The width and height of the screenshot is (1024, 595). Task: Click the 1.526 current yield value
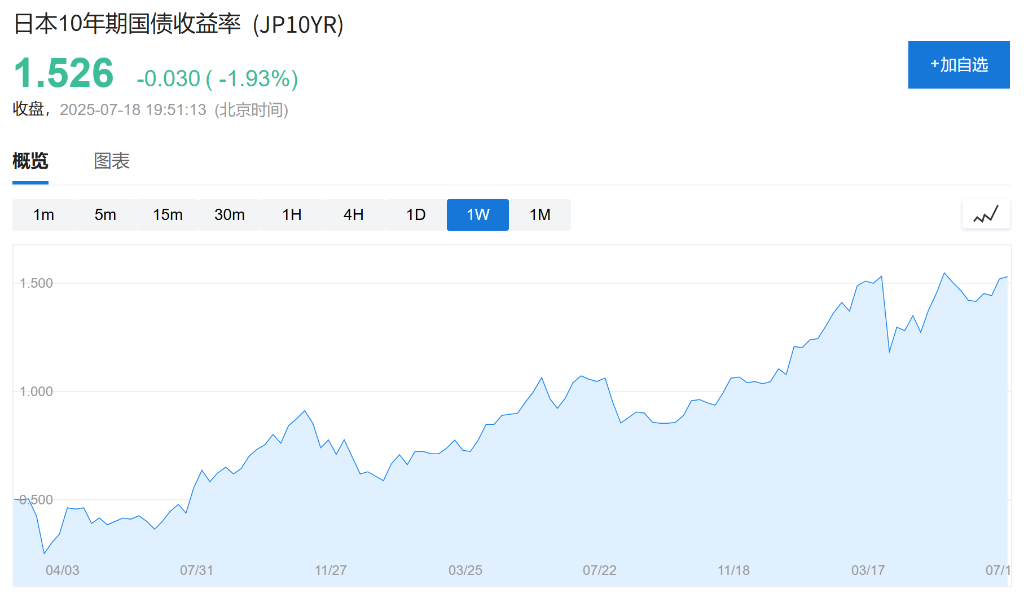point(63,75)
